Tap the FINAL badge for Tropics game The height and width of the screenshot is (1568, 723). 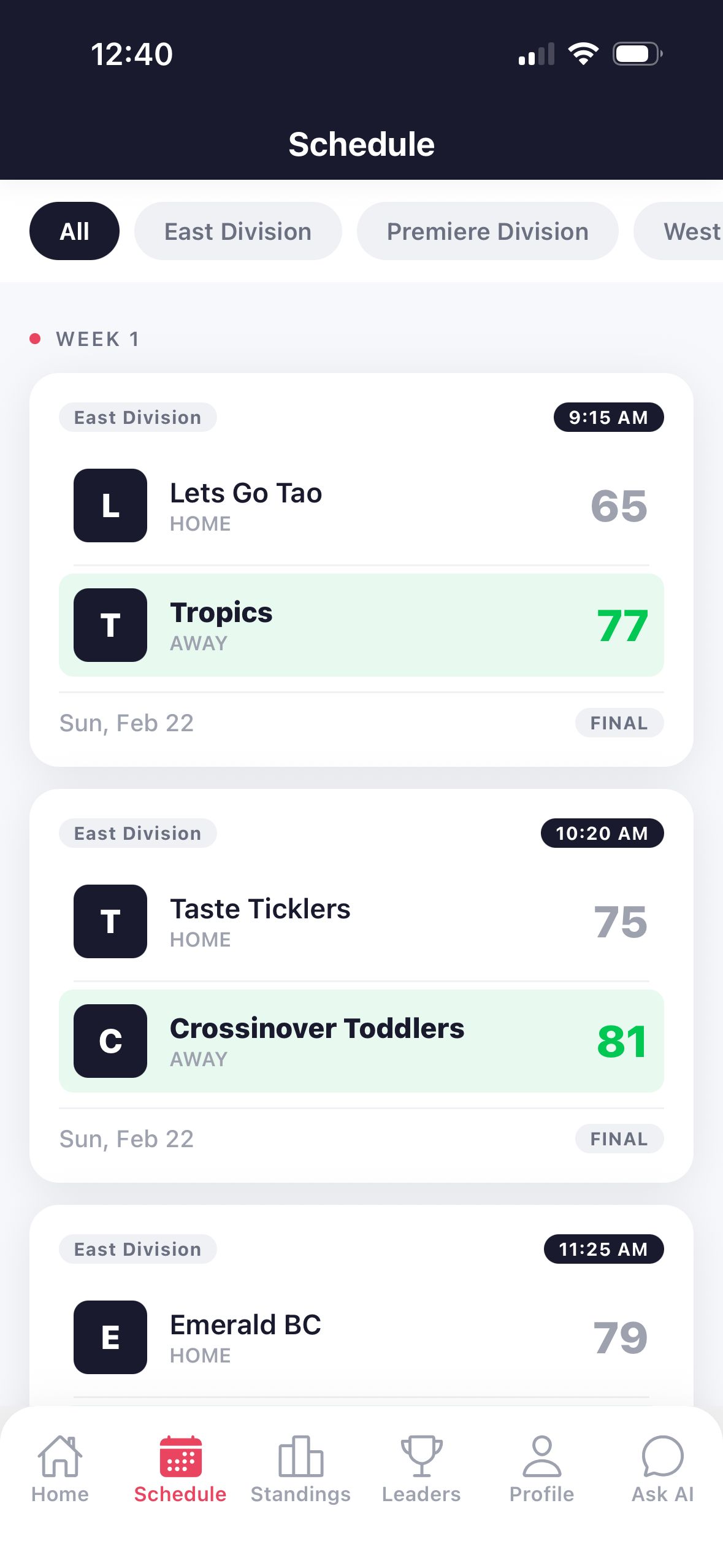(x=619, y=723)
